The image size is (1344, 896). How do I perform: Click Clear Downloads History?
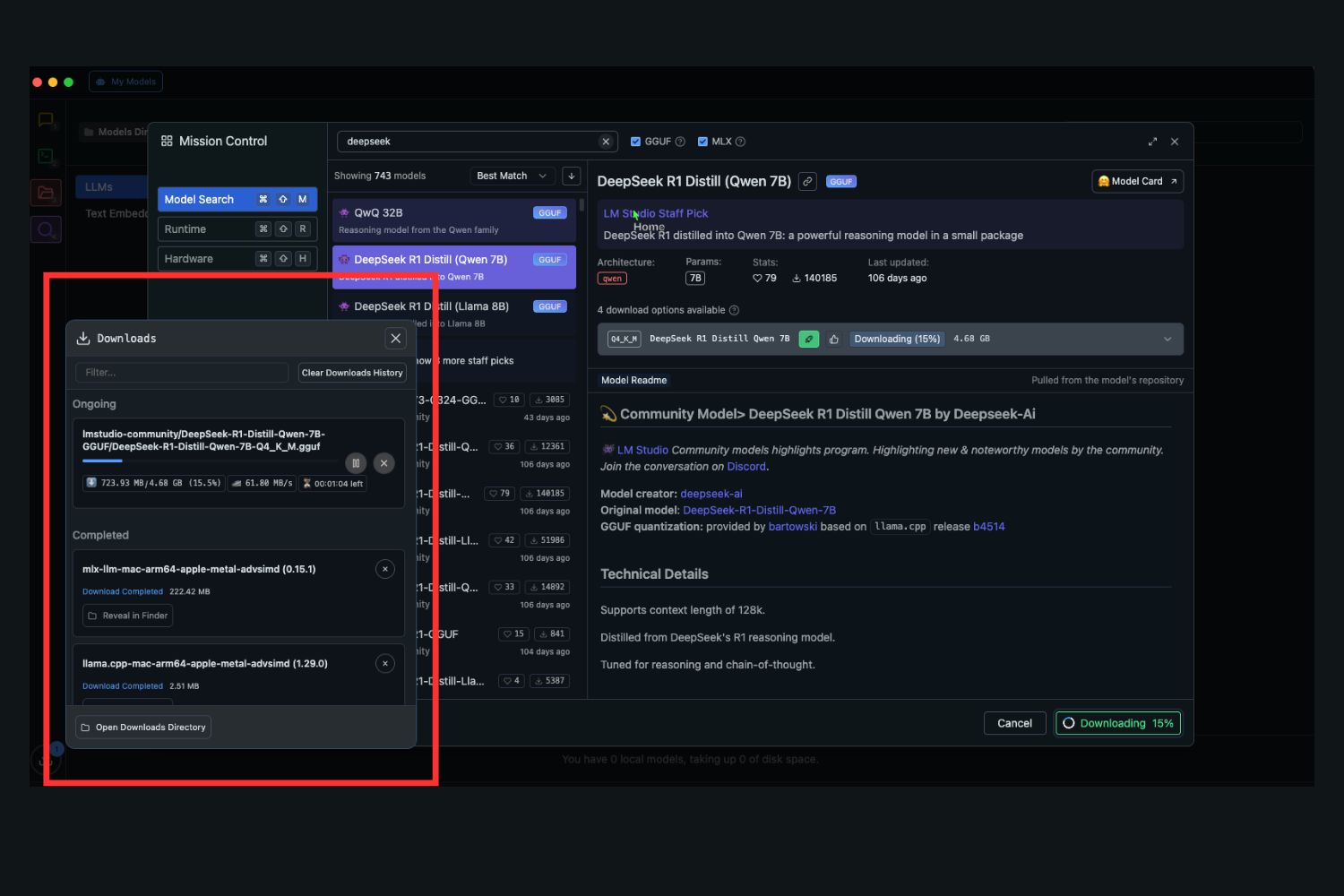tap(352, 373)
